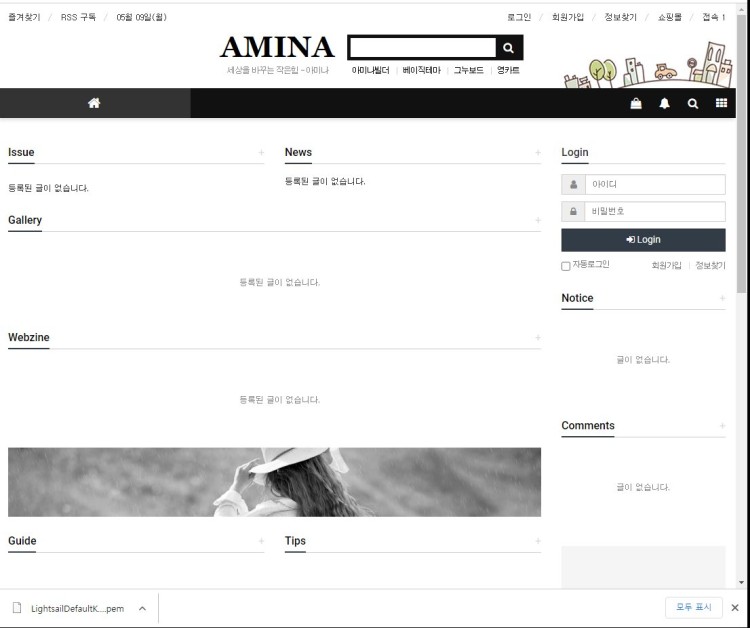Open the shopping bag icon

tap(636, 103)
